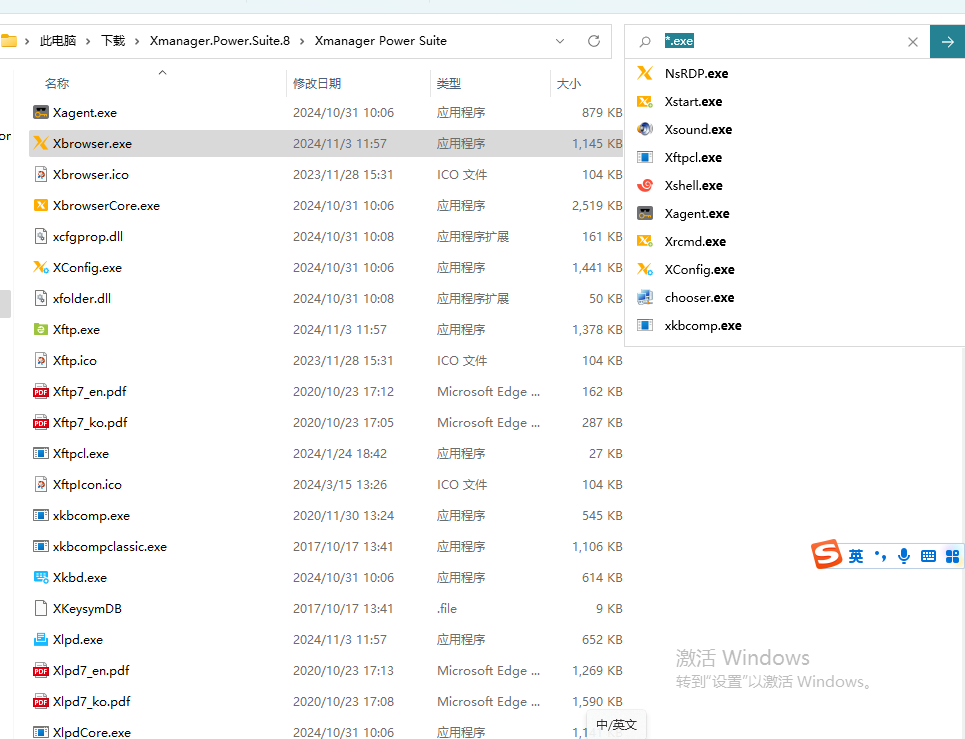Select file name XlpdCore.exe
The width and height of the screenshot is (965, 739).
click(x=92, y=732)
